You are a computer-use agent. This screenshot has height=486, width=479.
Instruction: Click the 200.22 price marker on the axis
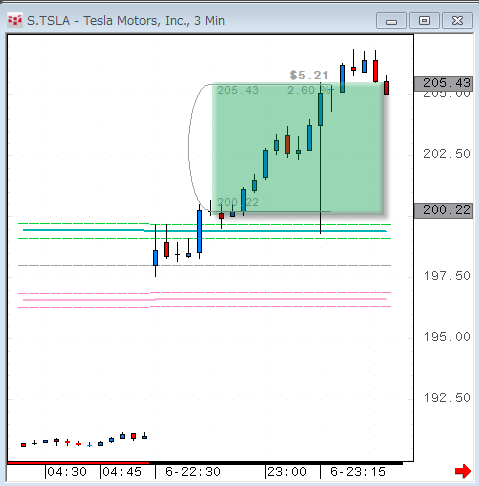point(443,211)
